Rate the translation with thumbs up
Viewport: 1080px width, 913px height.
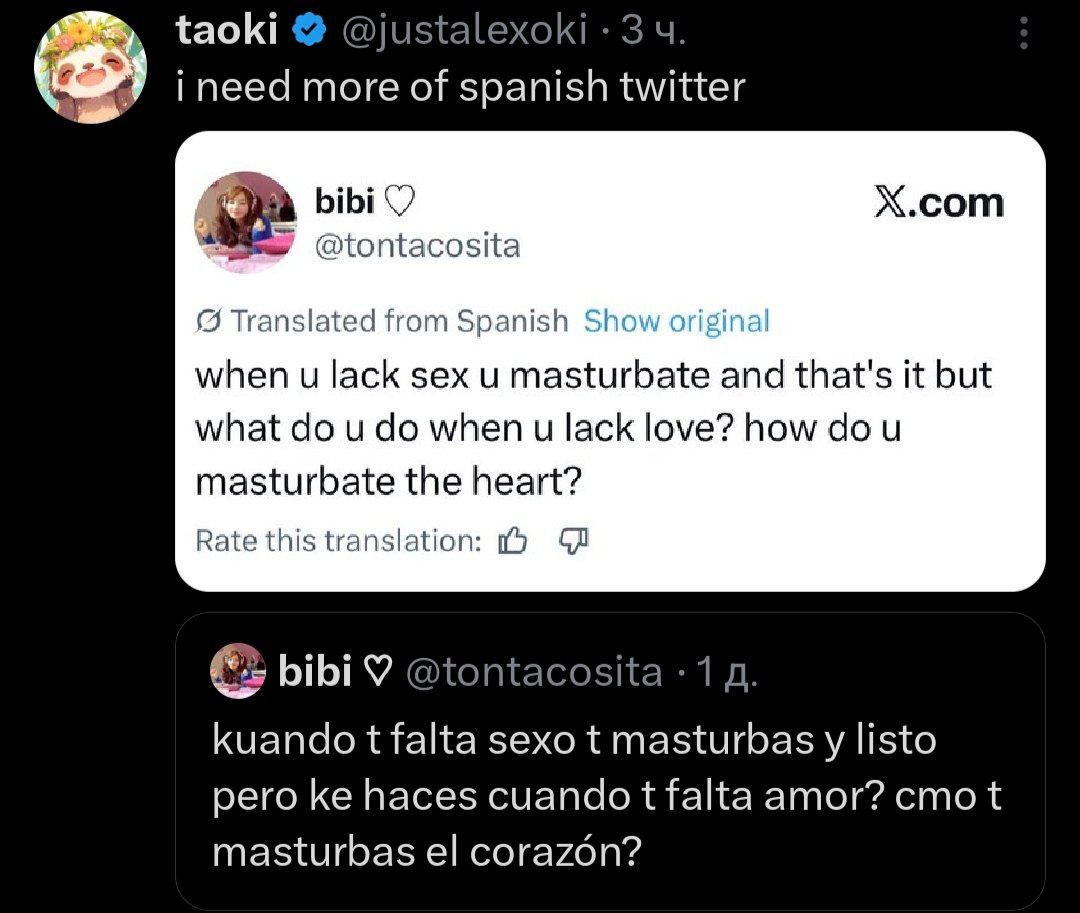(x=512, y=542)
